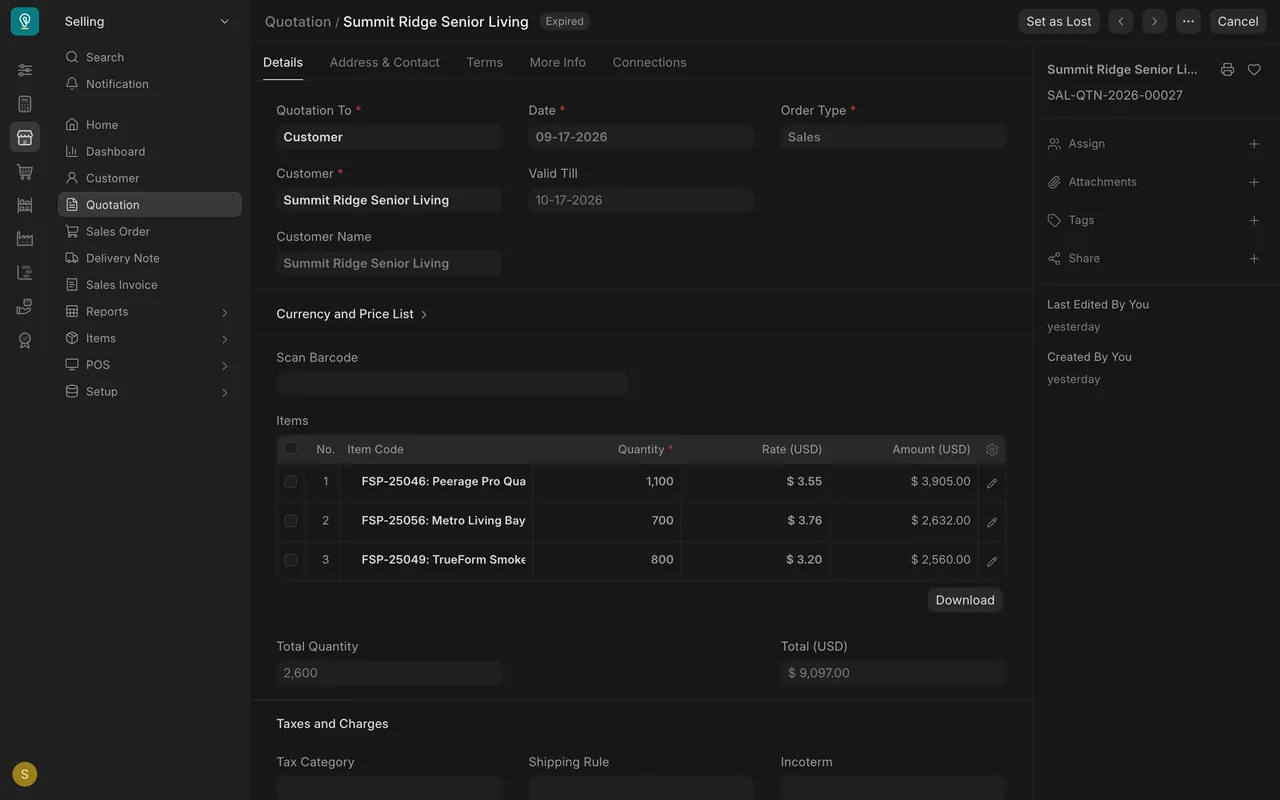
Task: Open the More Info tab
Action: click(x=558, y=62)
